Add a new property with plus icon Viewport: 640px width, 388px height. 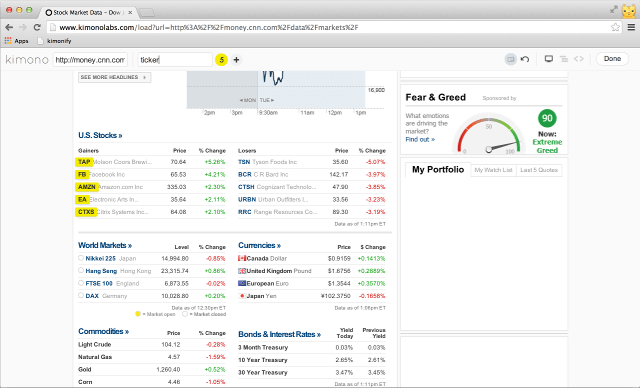click(236, 60)
